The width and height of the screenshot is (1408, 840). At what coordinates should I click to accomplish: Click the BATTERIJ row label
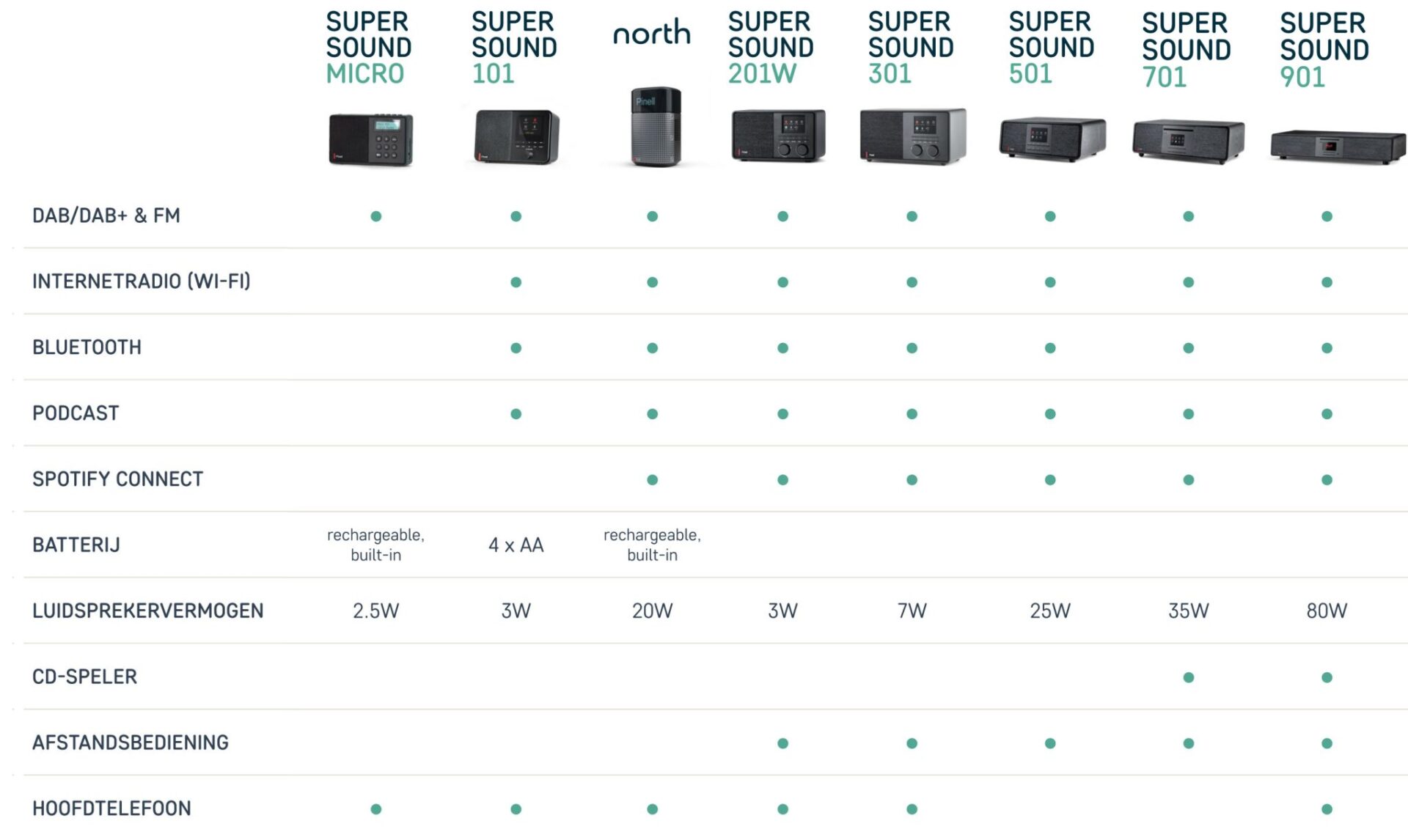(76, 545)
